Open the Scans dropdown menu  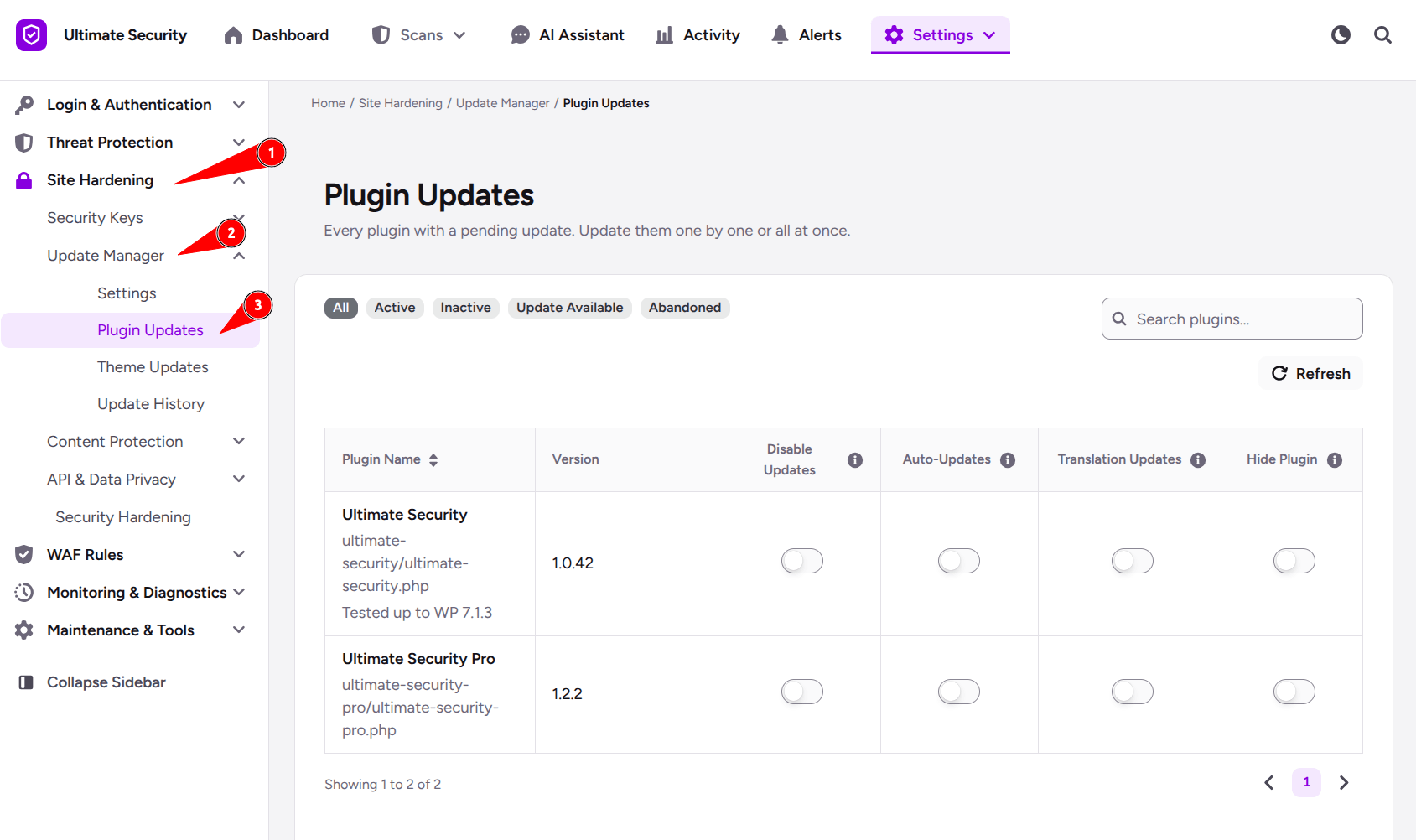(418, 35)
